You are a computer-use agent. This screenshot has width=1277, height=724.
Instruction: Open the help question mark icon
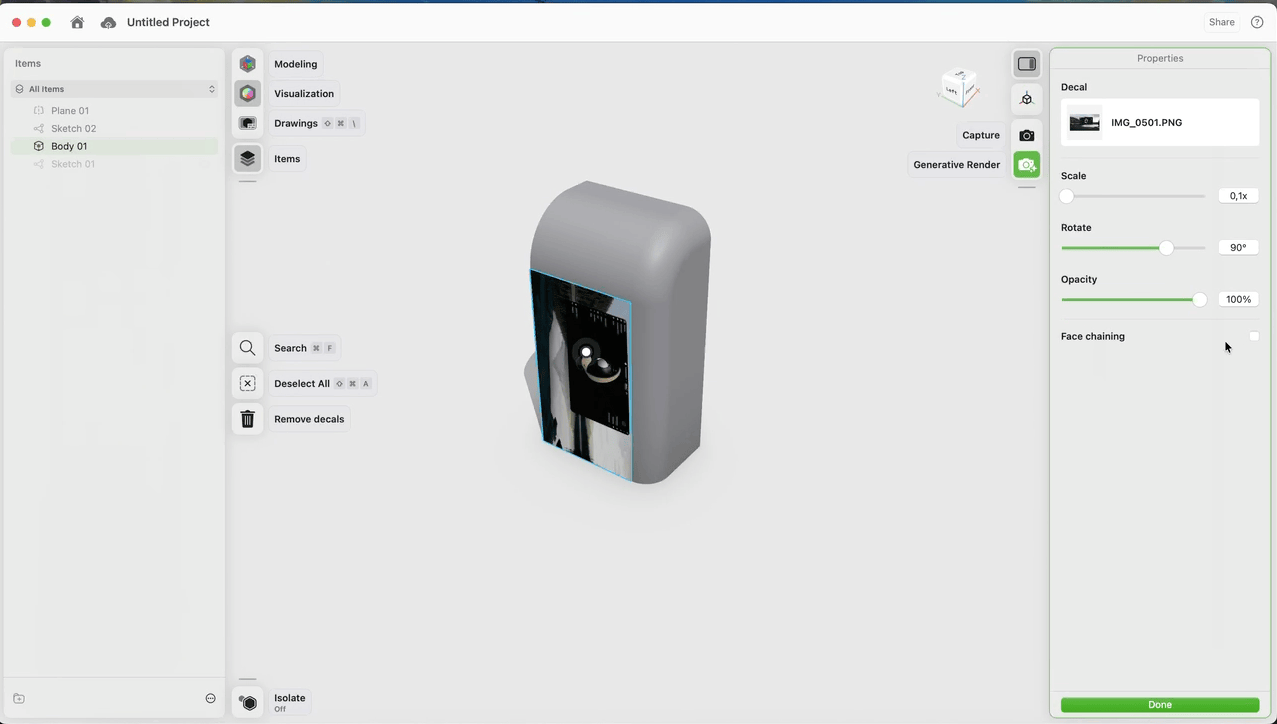[x=1257, y=22]
